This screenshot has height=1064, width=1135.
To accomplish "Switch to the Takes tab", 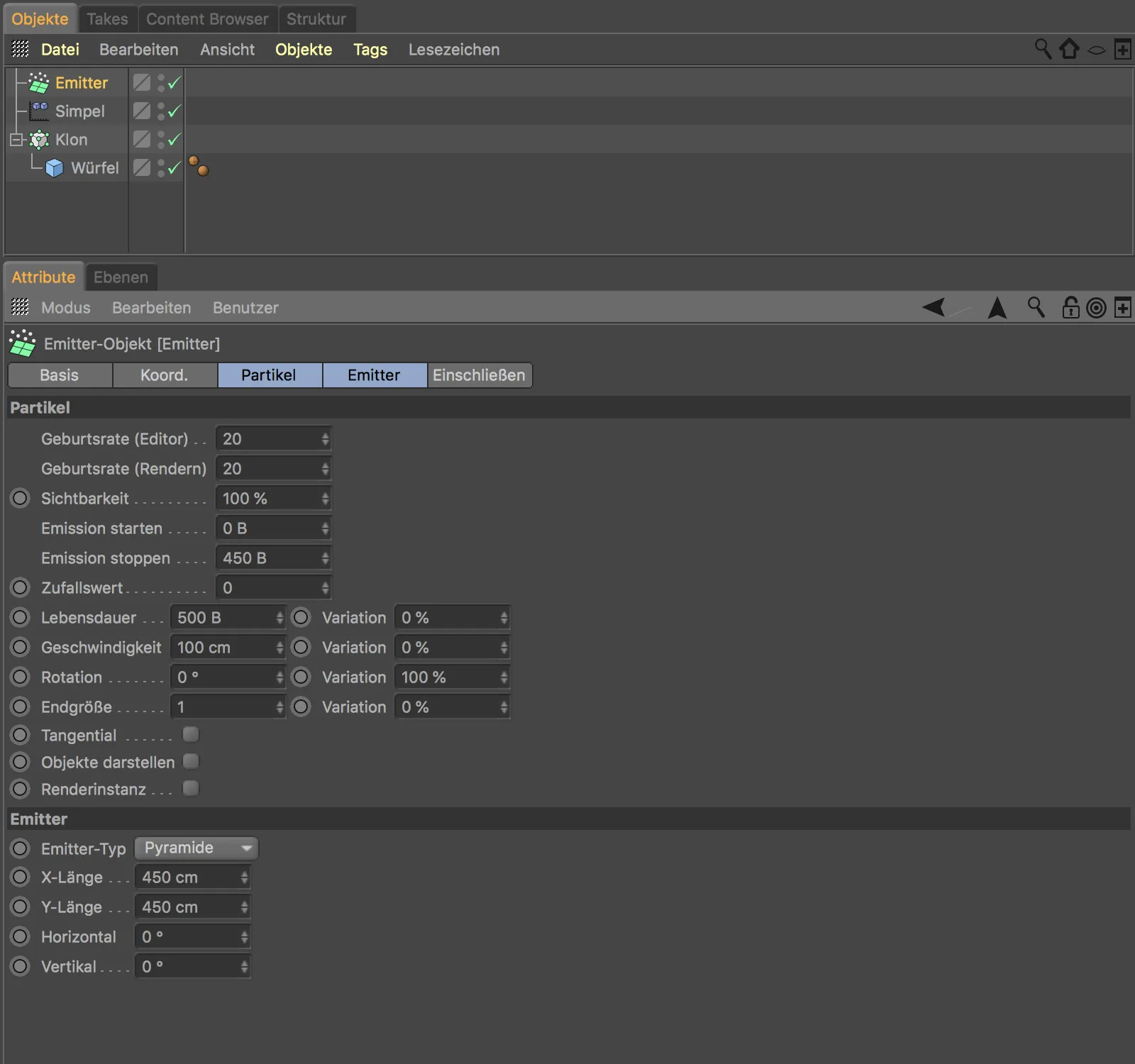I will 107,19.
